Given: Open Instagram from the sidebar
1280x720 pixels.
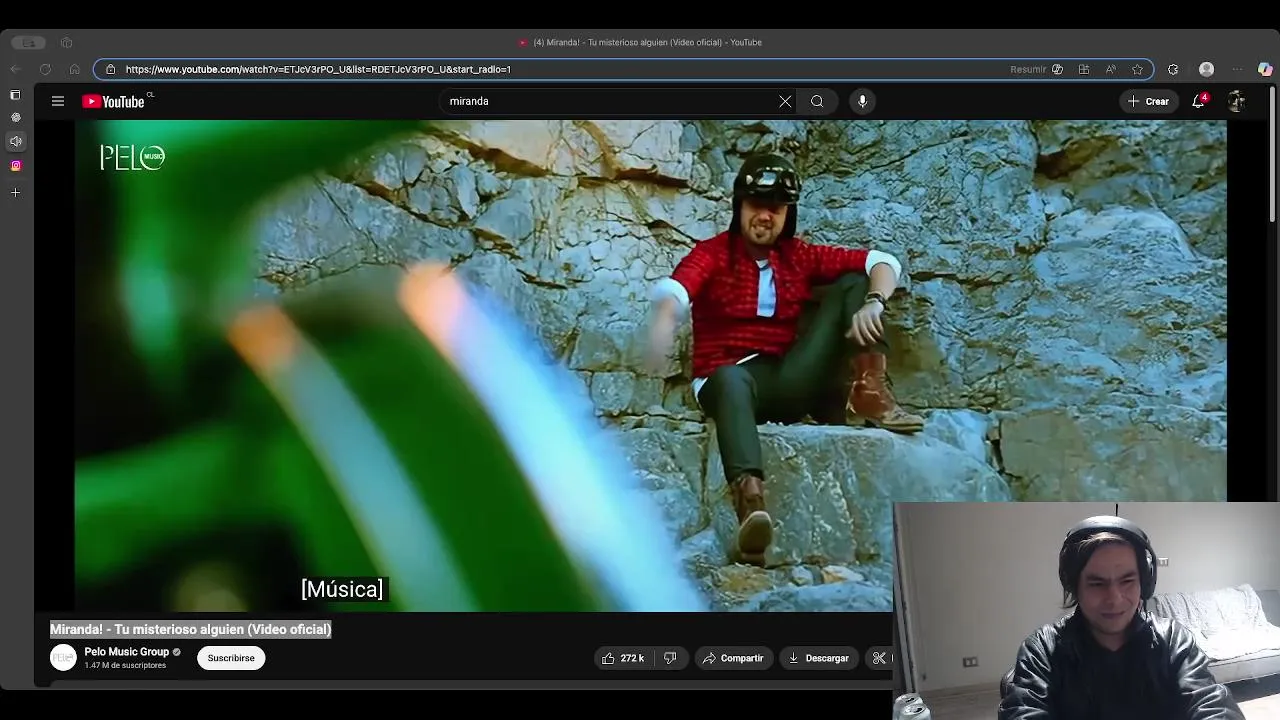Looking at the screenshot, I should pos(15,165).
